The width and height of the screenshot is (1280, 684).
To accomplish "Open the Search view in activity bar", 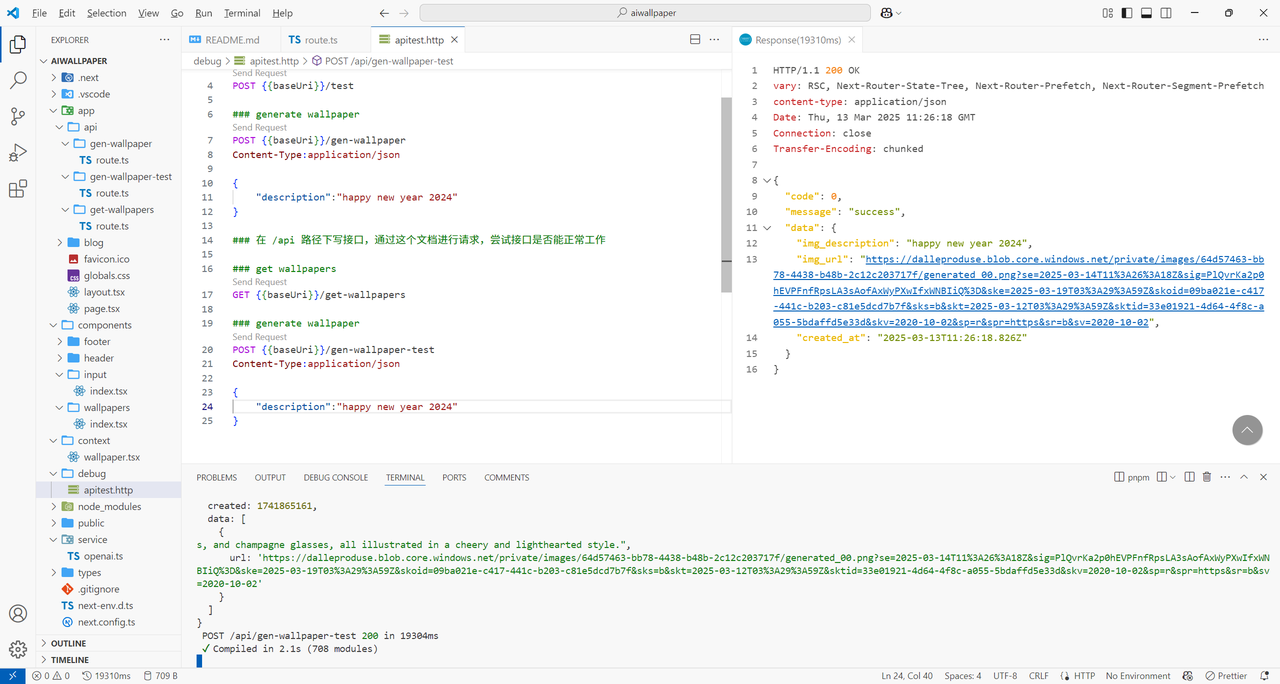I will point(18,81).
